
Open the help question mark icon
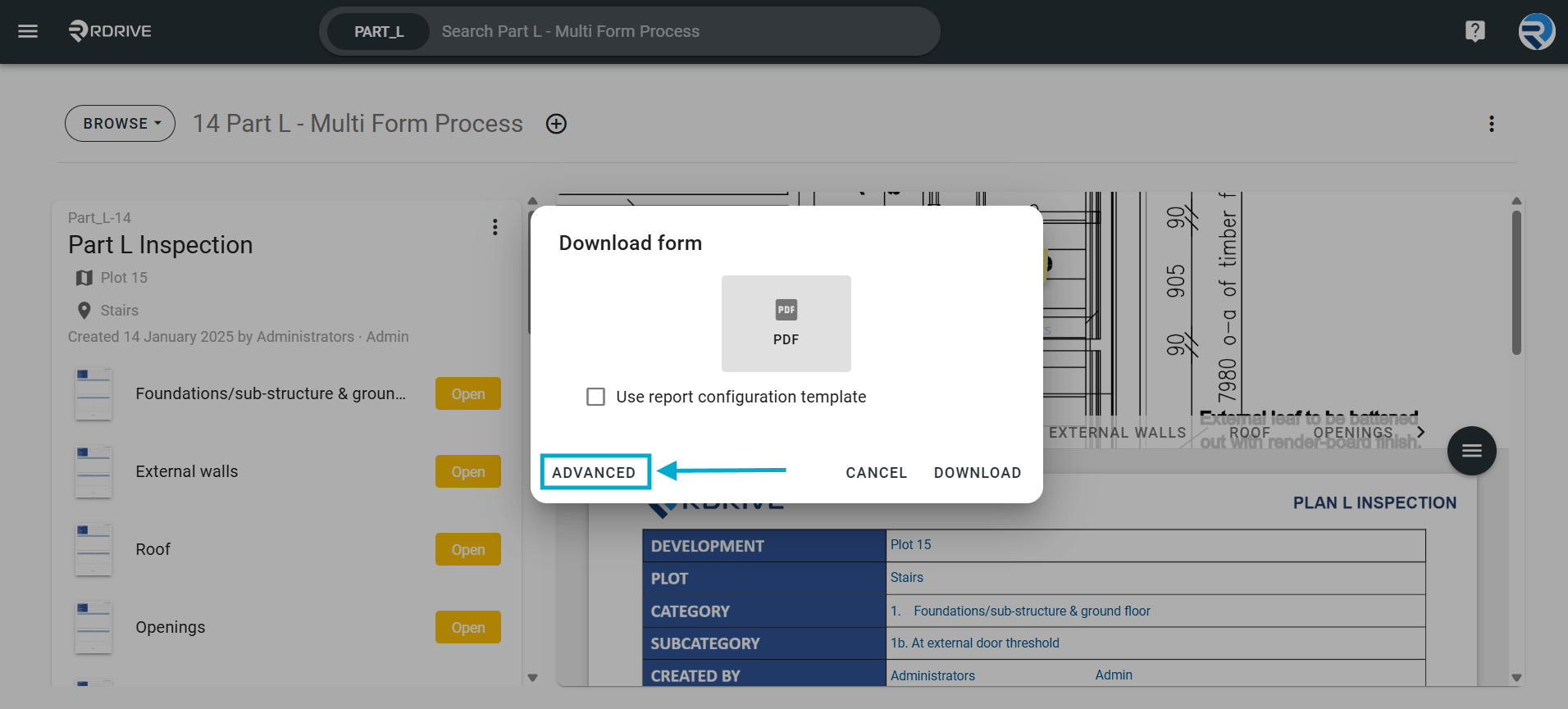point(1475,31)
